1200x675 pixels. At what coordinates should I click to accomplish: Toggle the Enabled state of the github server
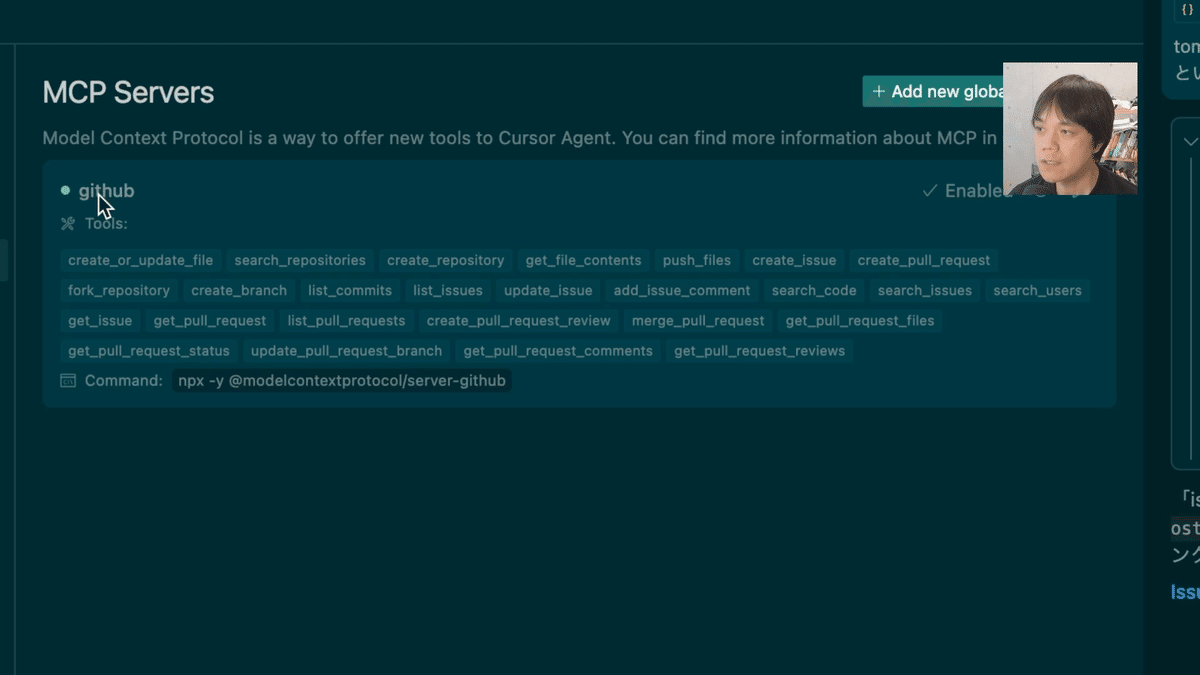pos(975,190)
